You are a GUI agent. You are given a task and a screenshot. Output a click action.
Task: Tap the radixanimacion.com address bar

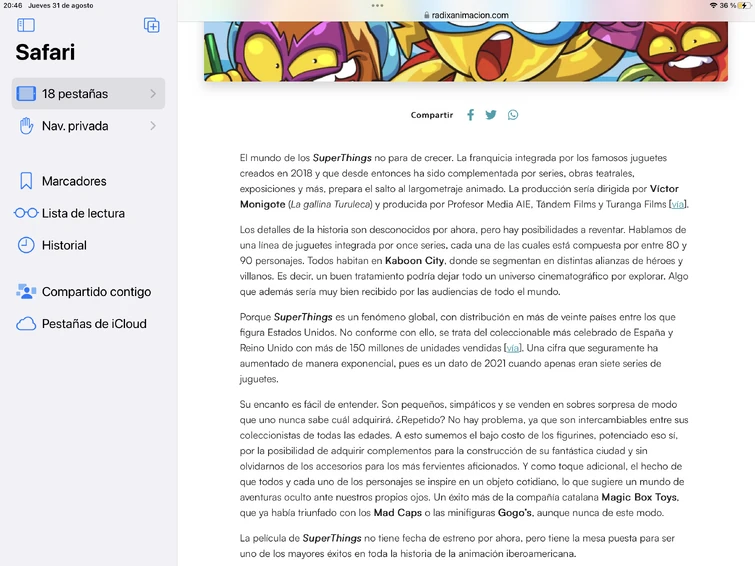point(466,15)
